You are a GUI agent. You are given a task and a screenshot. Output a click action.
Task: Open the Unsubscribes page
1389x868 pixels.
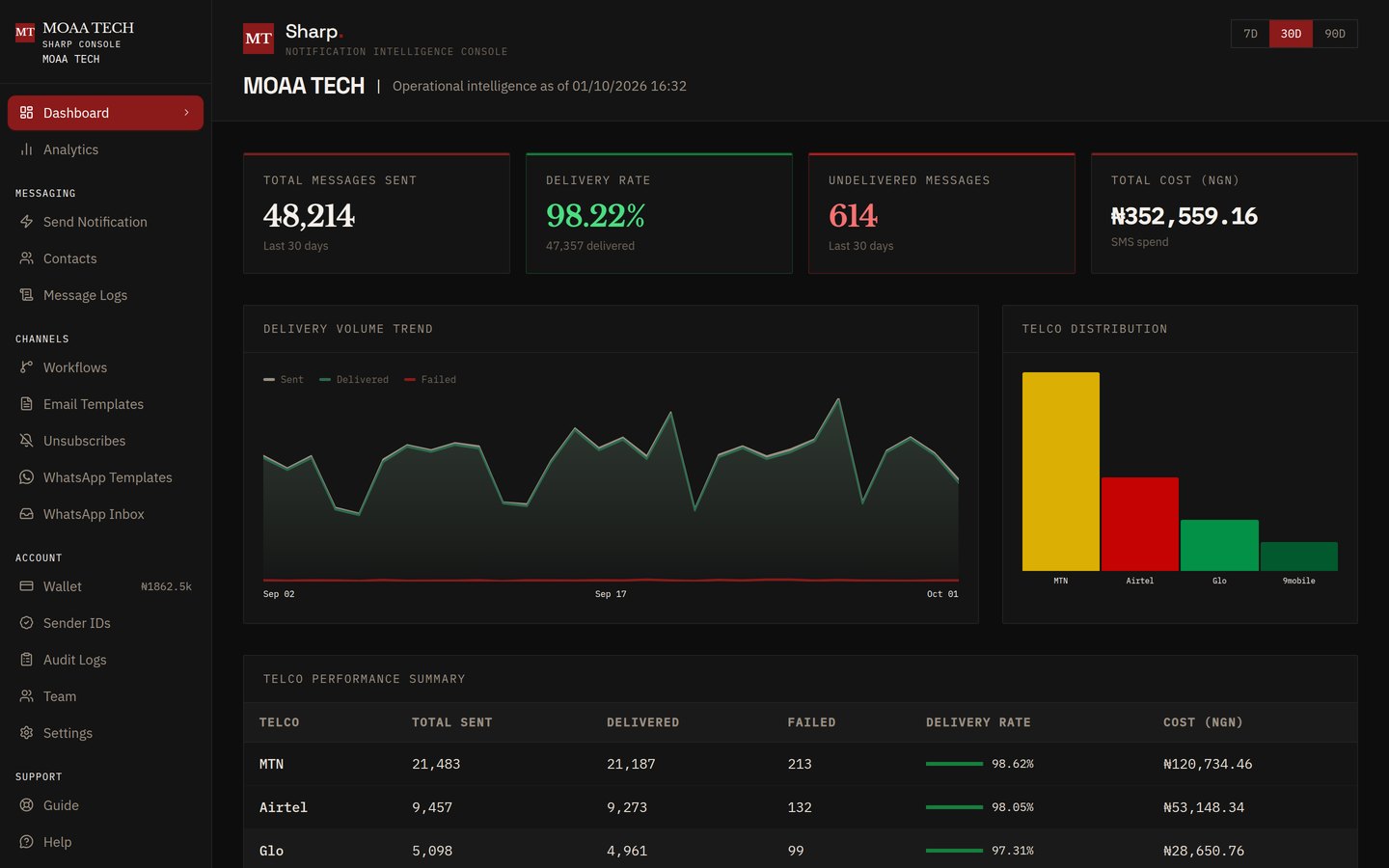point(105,441)
